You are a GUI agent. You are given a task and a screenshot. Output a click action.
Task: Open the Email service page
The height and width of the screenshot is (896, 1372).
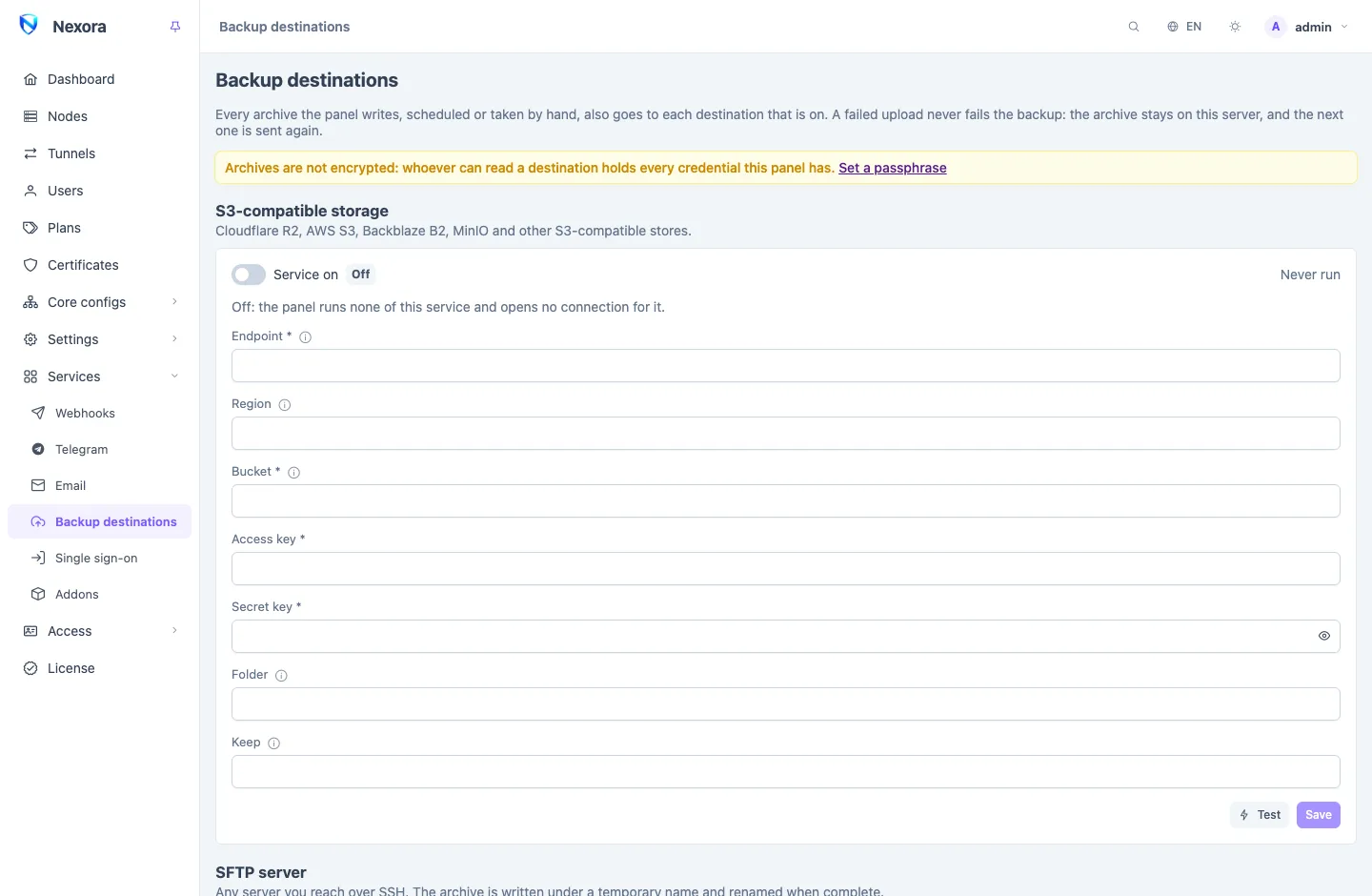100,485
